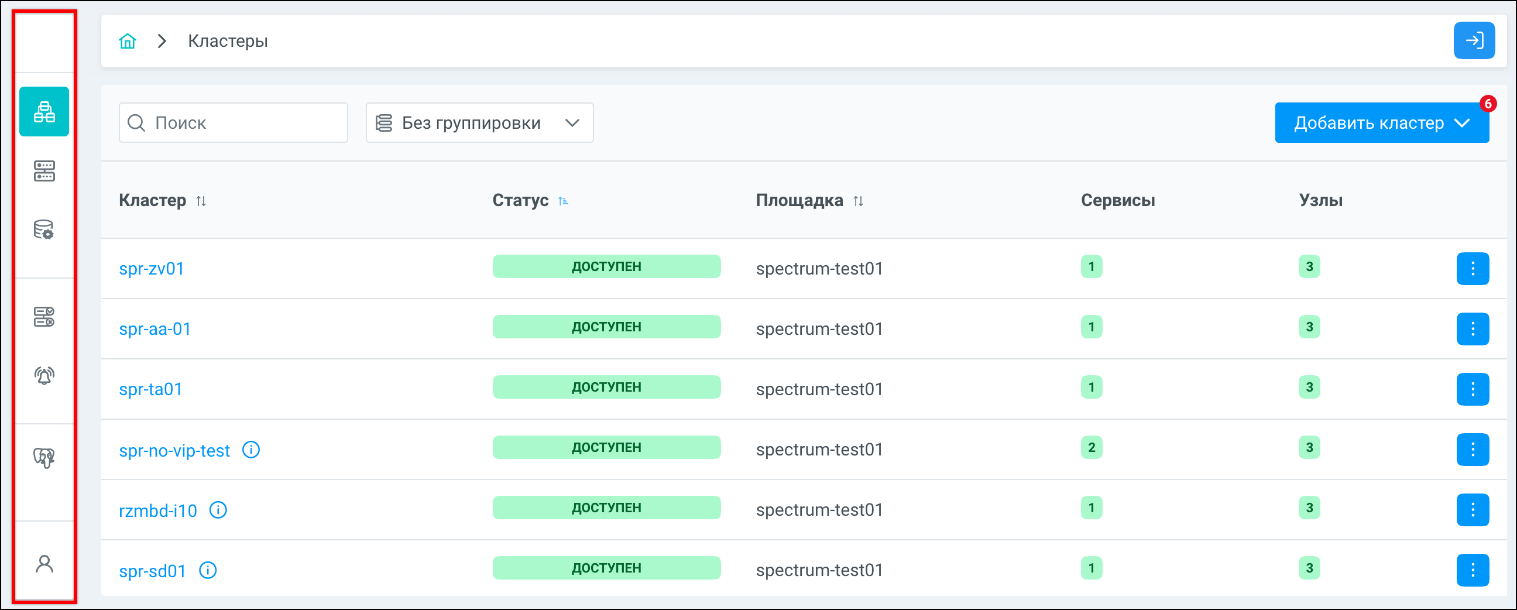Expand the "Без группировки" grouping dropdown
The width and height of the screenshot is (1517, 610).
[480, 123]
